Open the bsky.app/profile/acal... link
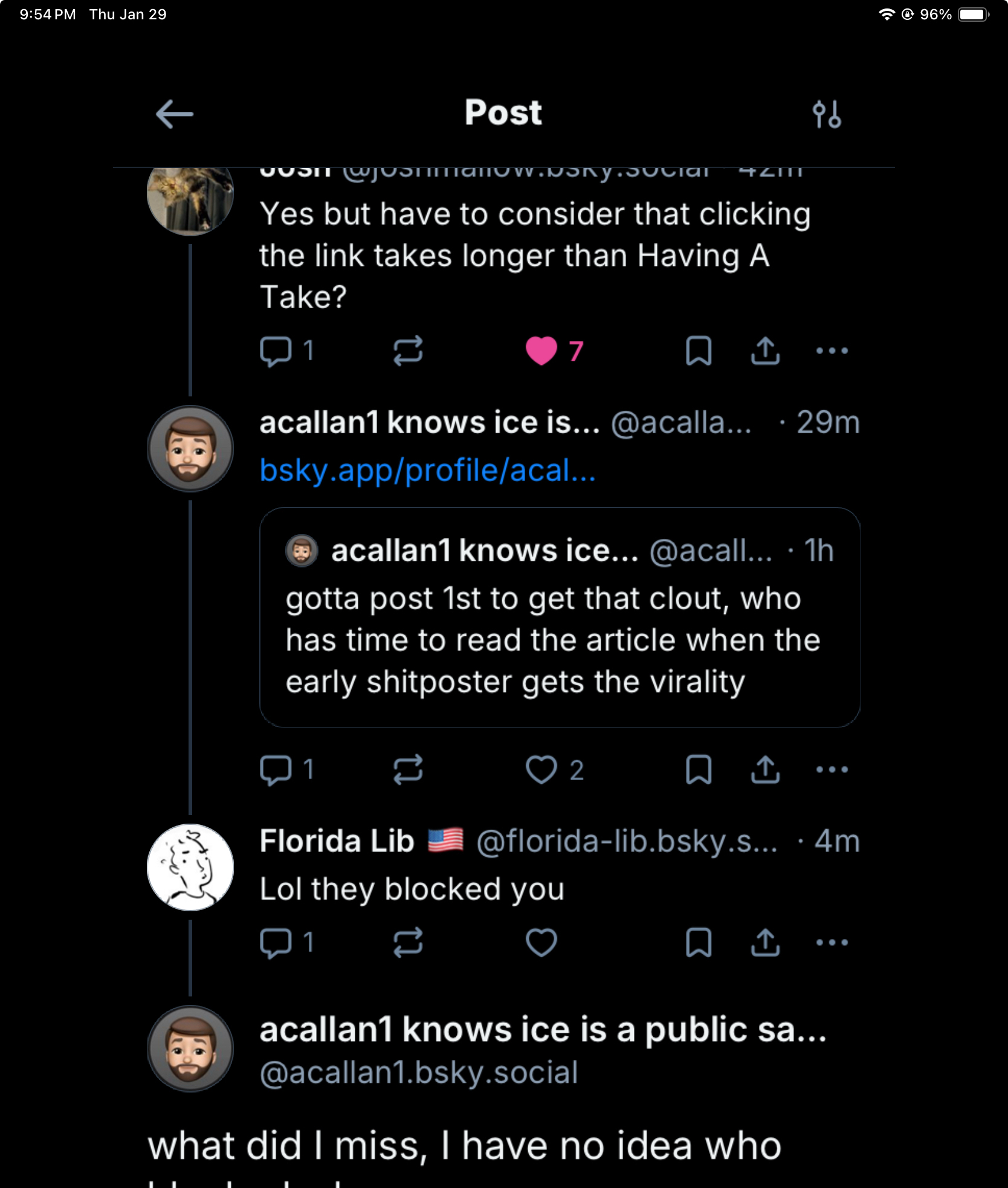 click(x=427, y=471)
